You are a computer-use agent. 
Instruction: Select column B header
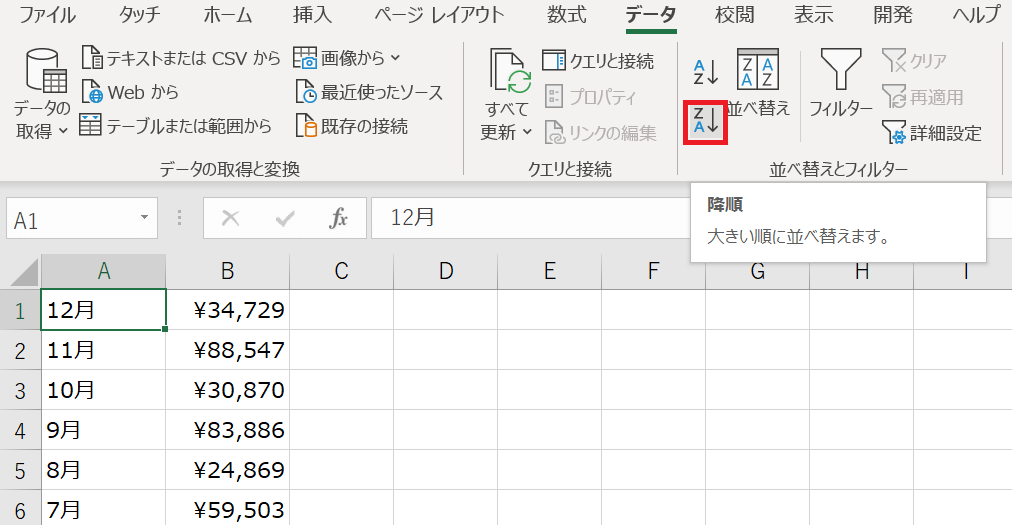227,270
